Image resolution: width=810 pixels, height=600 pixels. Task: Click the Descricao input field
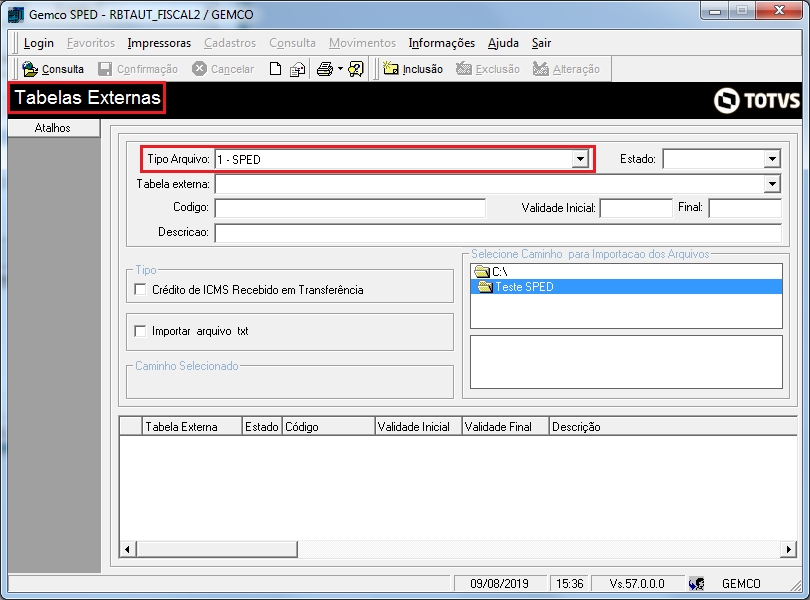coord(498,233)
